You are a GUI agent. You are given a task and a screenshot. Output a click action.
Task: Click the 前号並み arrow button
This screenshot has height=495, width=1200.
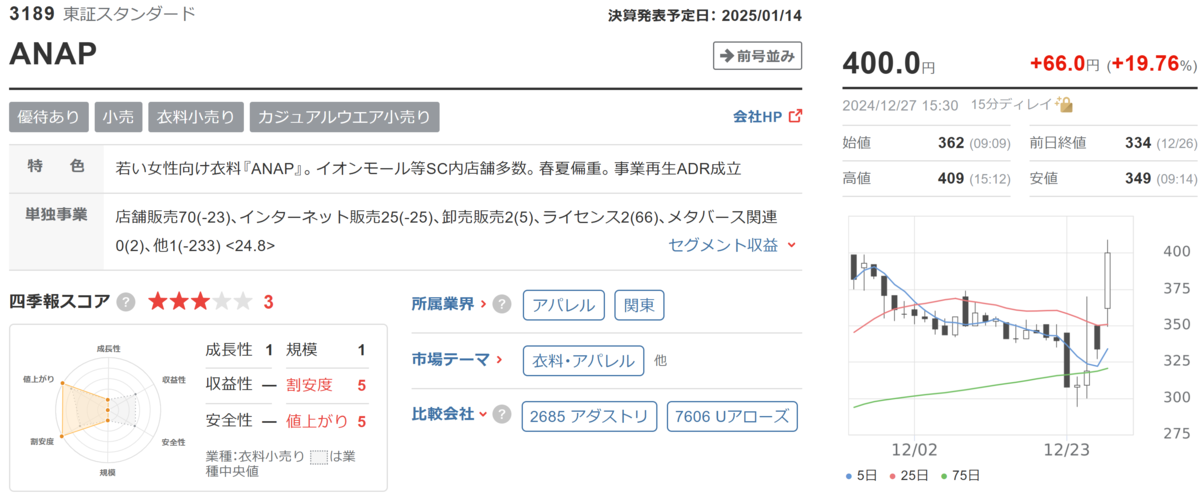757,56
